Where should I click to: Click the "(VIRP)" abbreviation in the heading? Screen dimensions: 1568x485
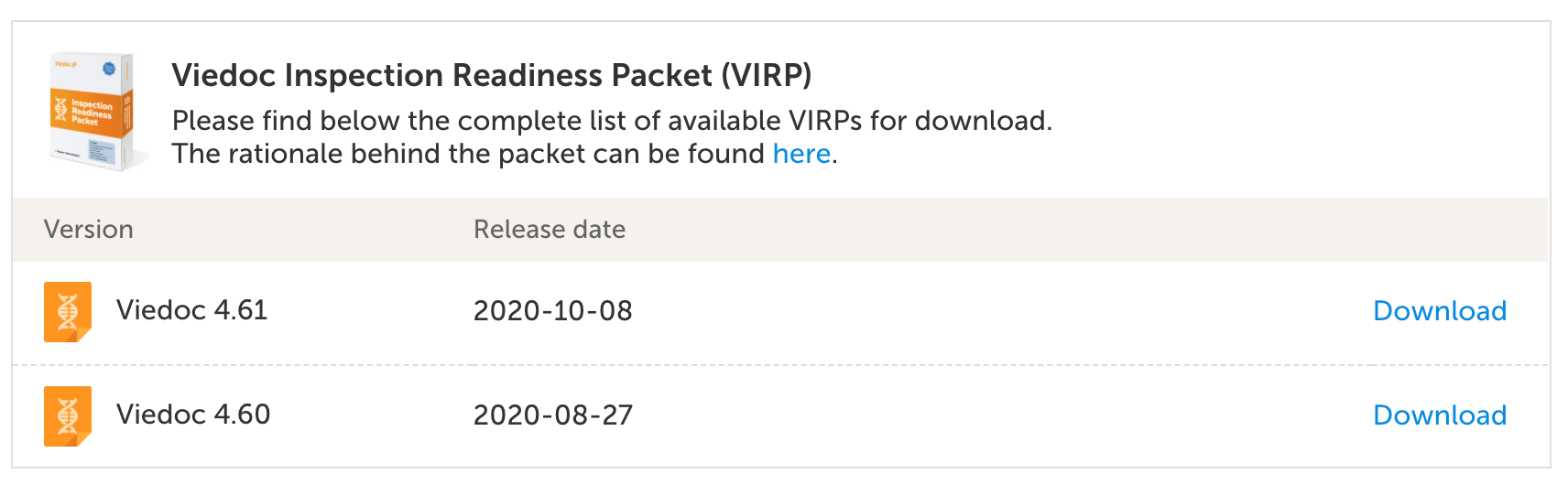tap(766, 75)
